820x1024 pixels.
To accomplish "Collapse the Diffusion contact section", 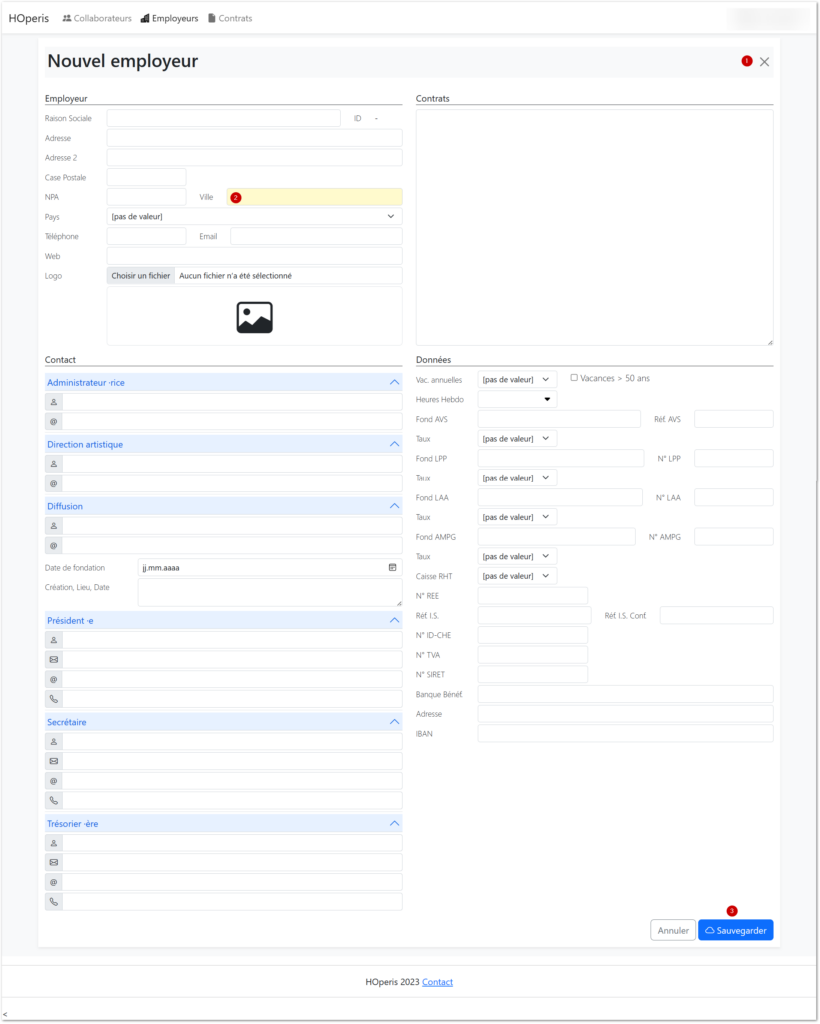I will [x=394, y=506].
